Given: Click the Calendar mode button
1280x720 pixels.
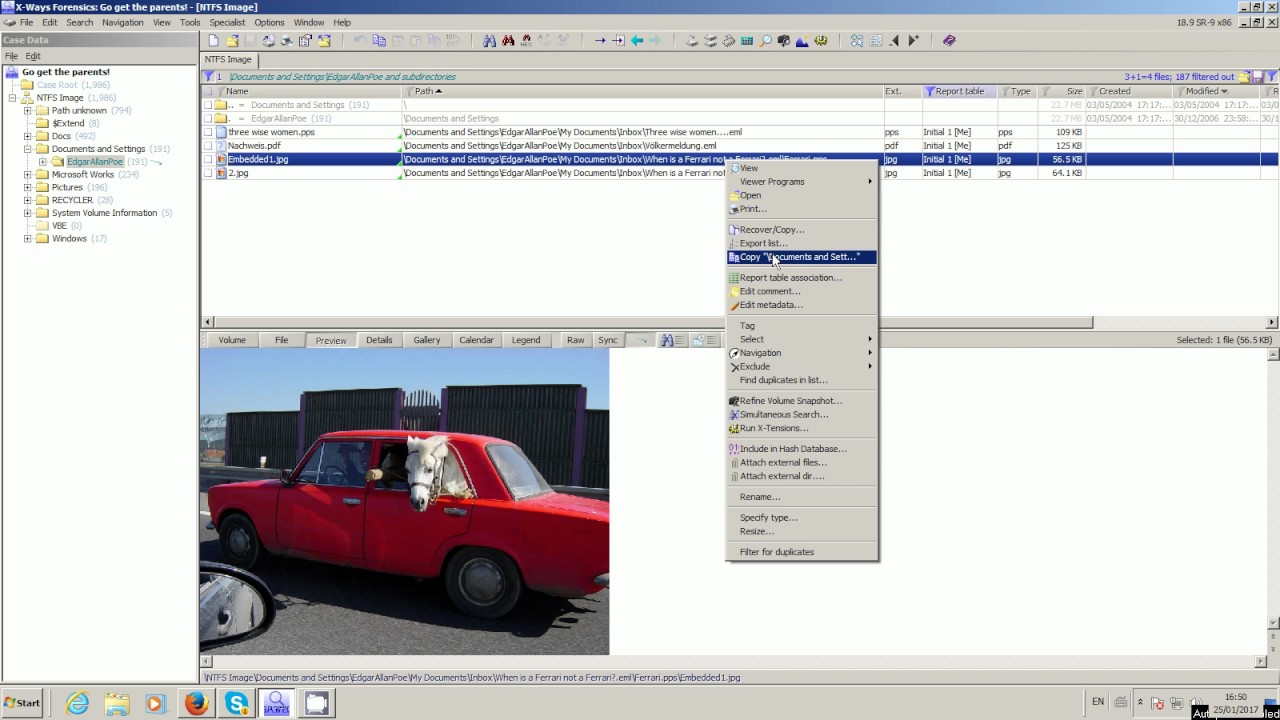Looking at the screenshot, I should [x=476, y=340].
